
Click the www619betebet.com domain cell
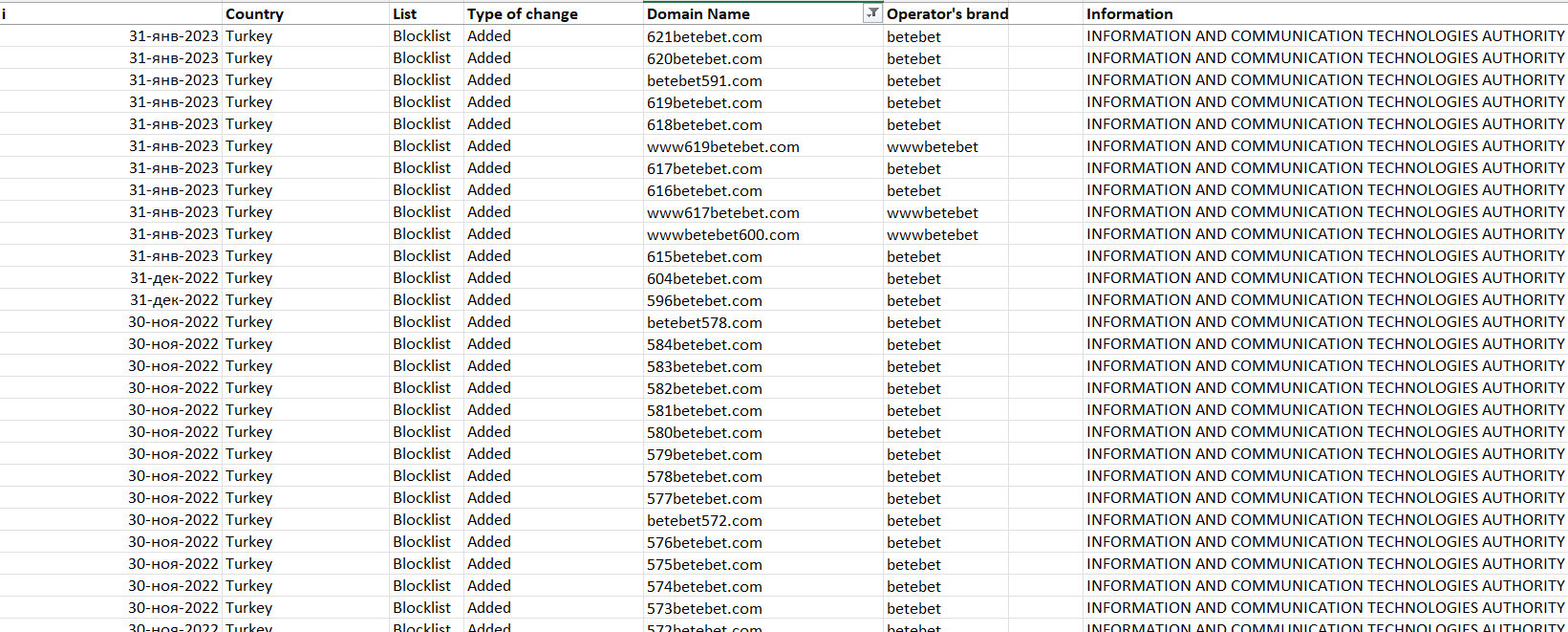click(722, 147)
